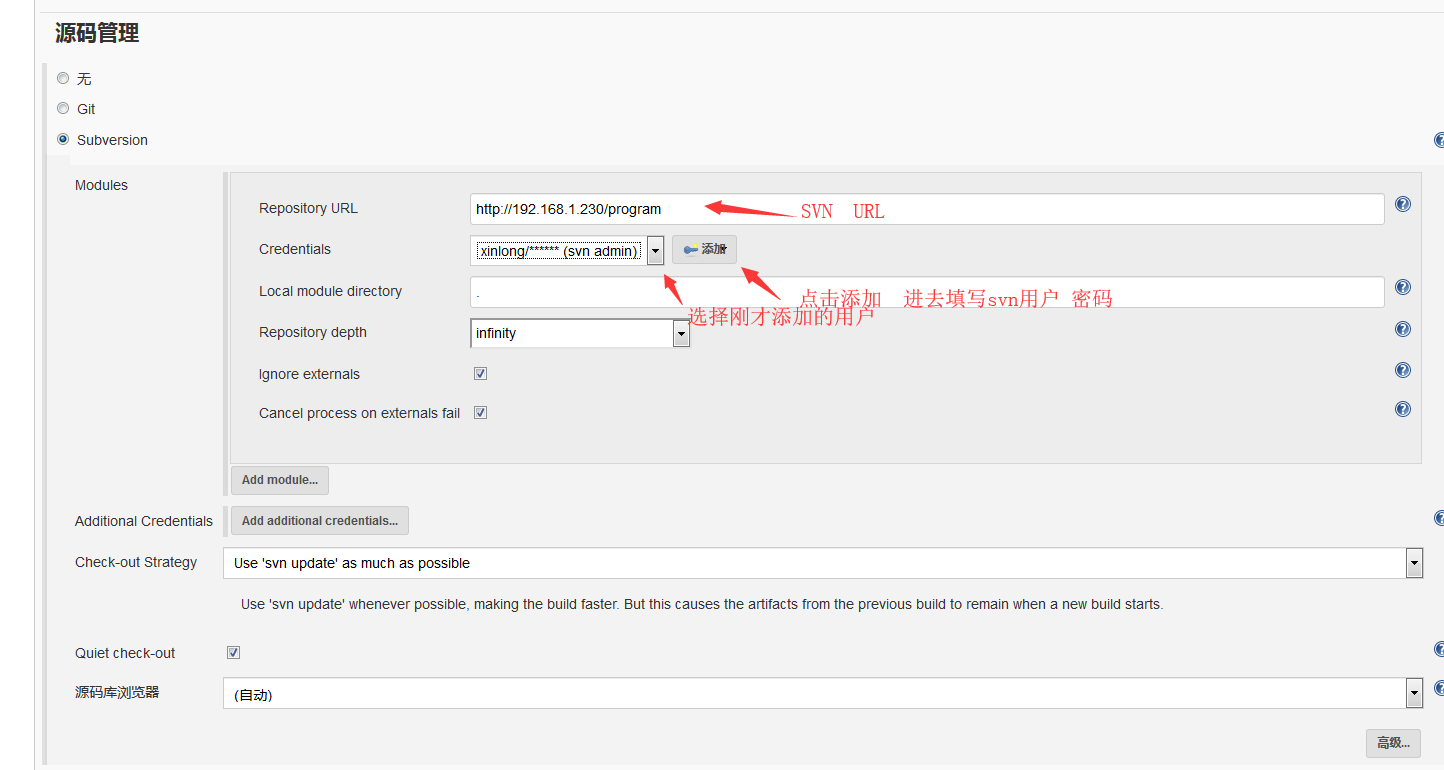This screenshot has height=770, width=1444.
Task: Select the Git radio button
Action: point(63,108)
